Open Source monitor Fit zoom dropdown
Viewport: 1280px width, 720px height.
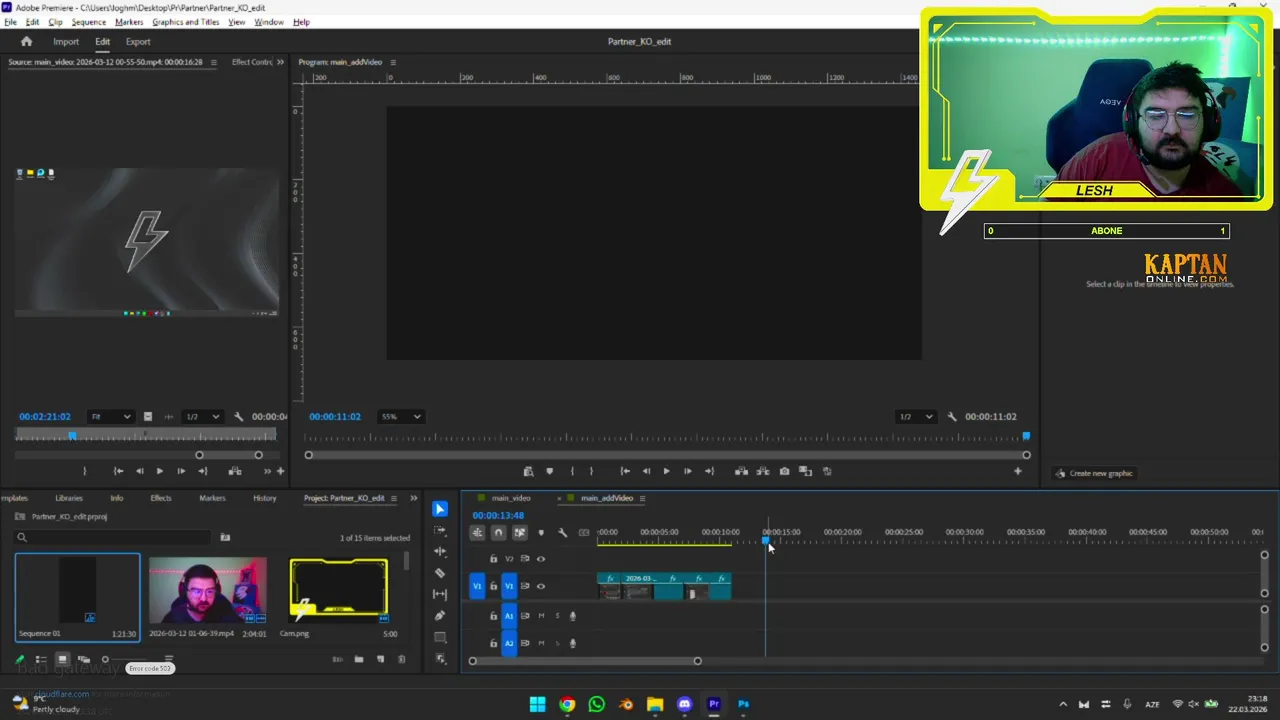click(111, 417)
